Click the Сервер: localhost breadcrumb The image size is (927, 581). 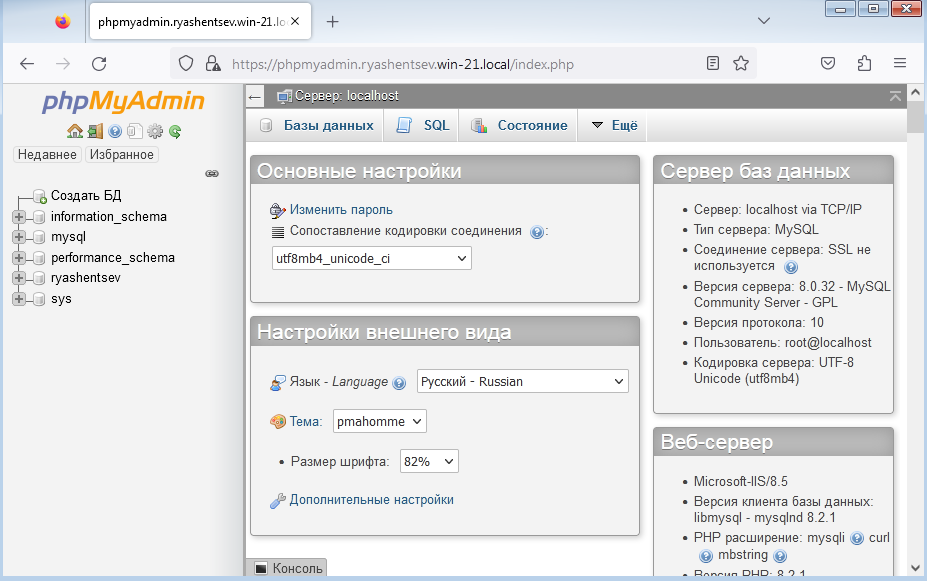coord(346,96)
